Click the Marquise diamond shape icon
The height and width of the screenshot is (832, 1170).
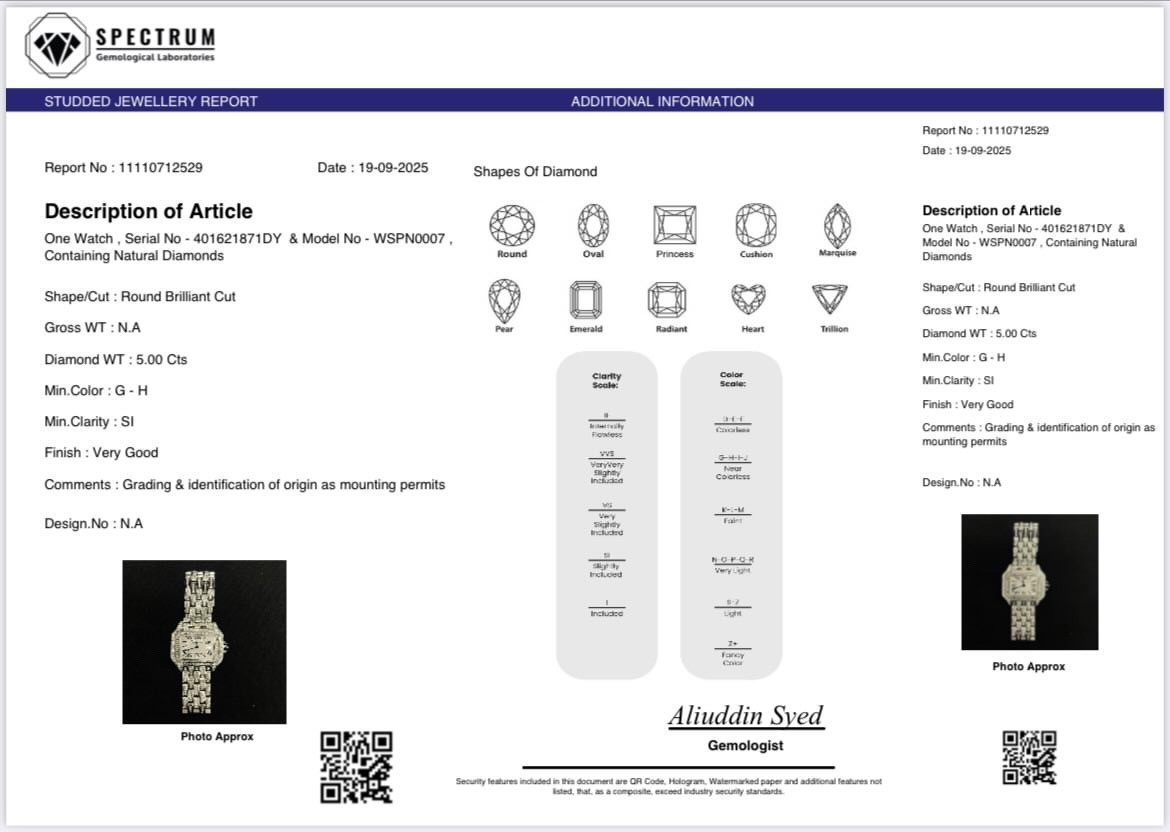click(x=837, y=224)
